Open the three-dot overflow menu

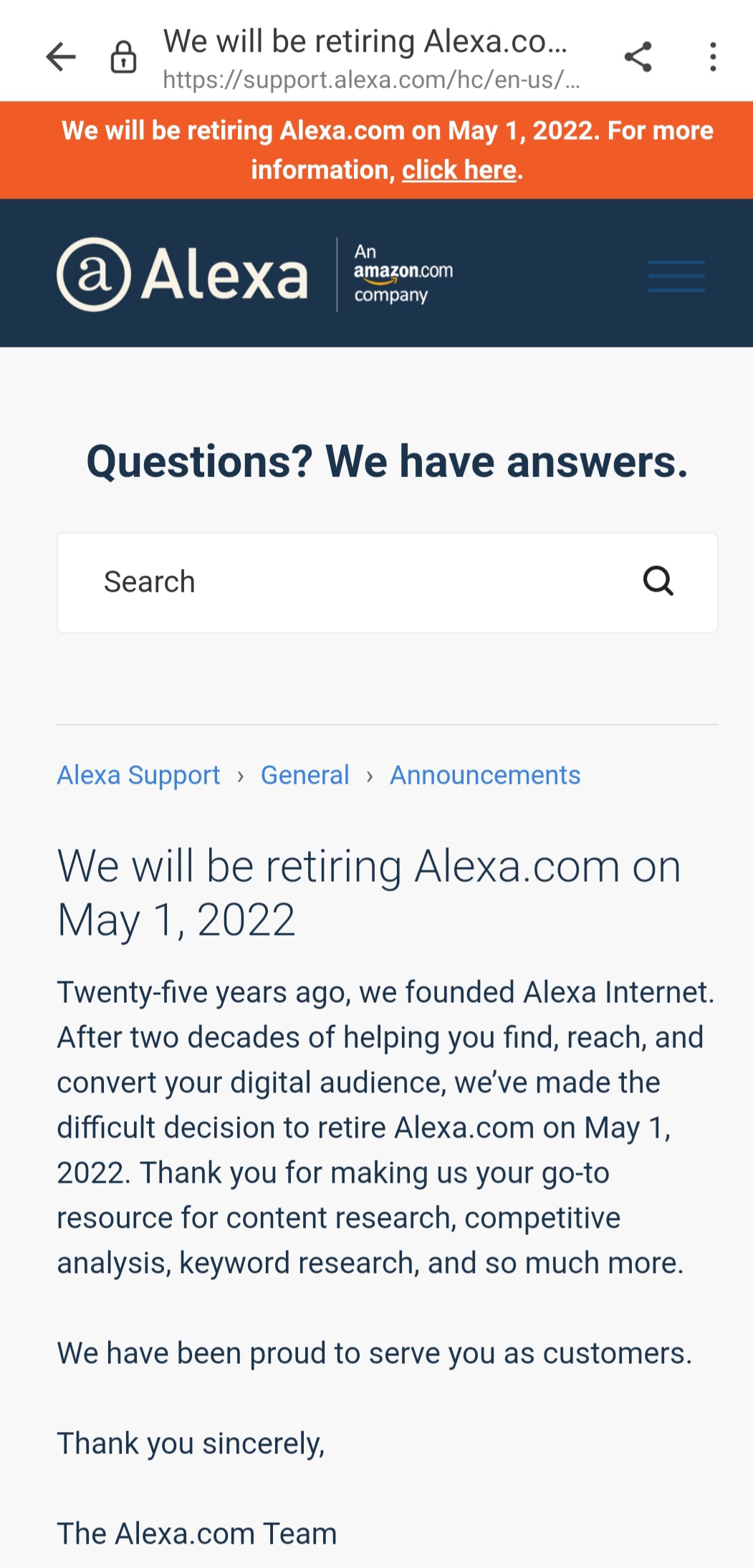pyautogui.click(x=713, y=57)
